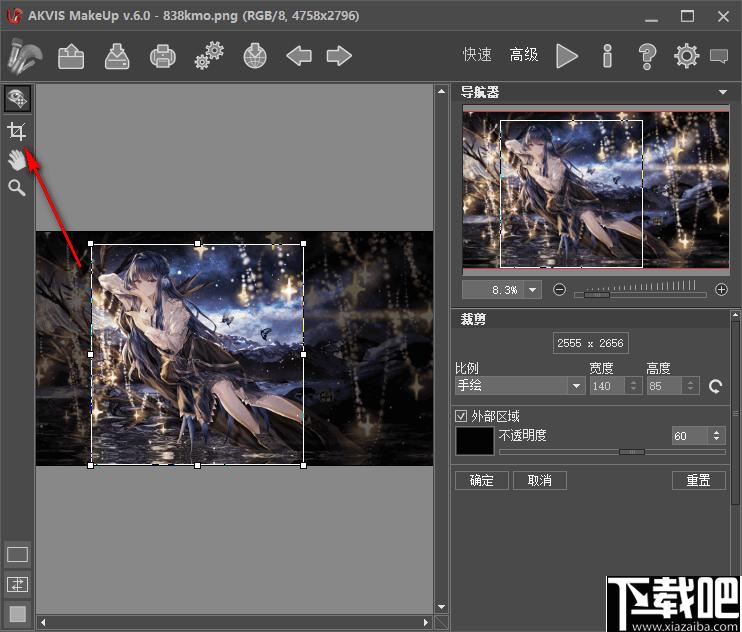Screen dimensions: 742x632
Task: Select the Zoom magnifier tool
Action: click(17, 188)
